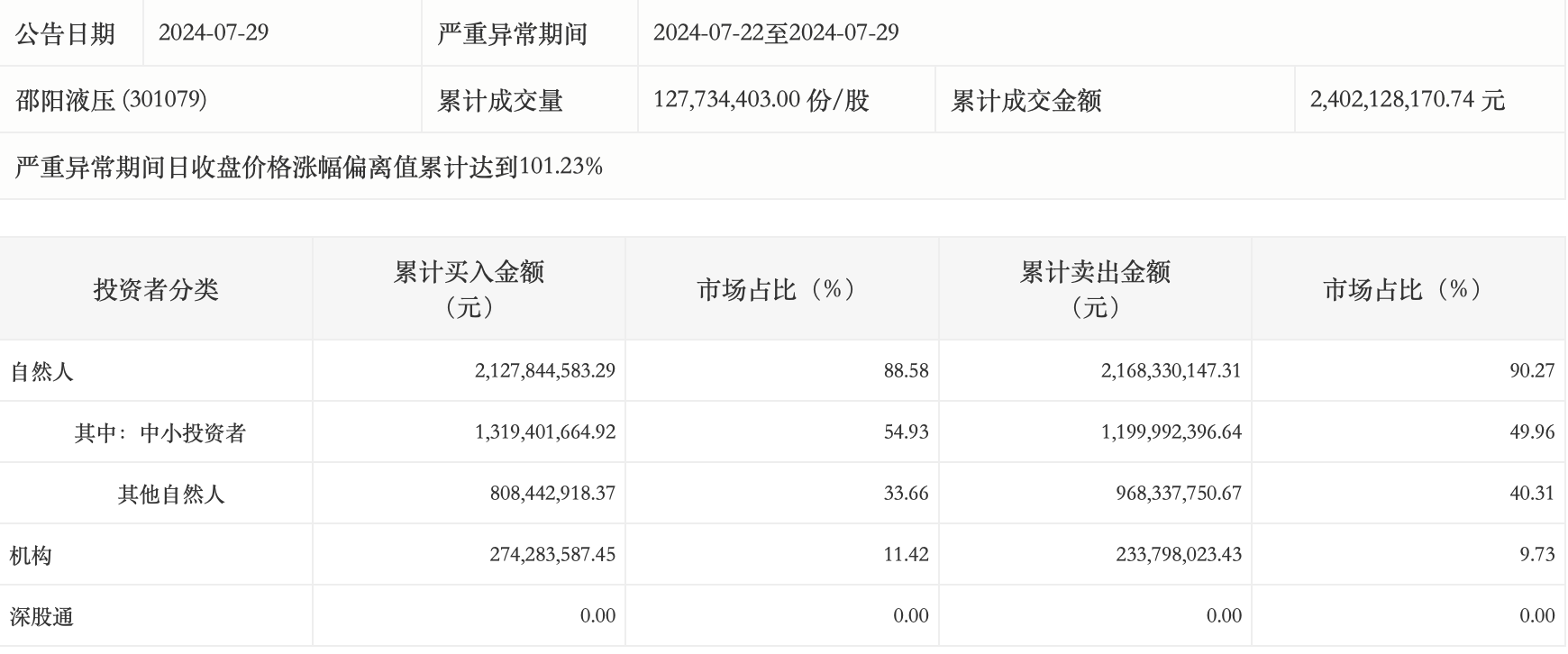Select the 自然人 row label
Image resolution: width=1568 pixels, height=654 pixels.
click(41, 371)
